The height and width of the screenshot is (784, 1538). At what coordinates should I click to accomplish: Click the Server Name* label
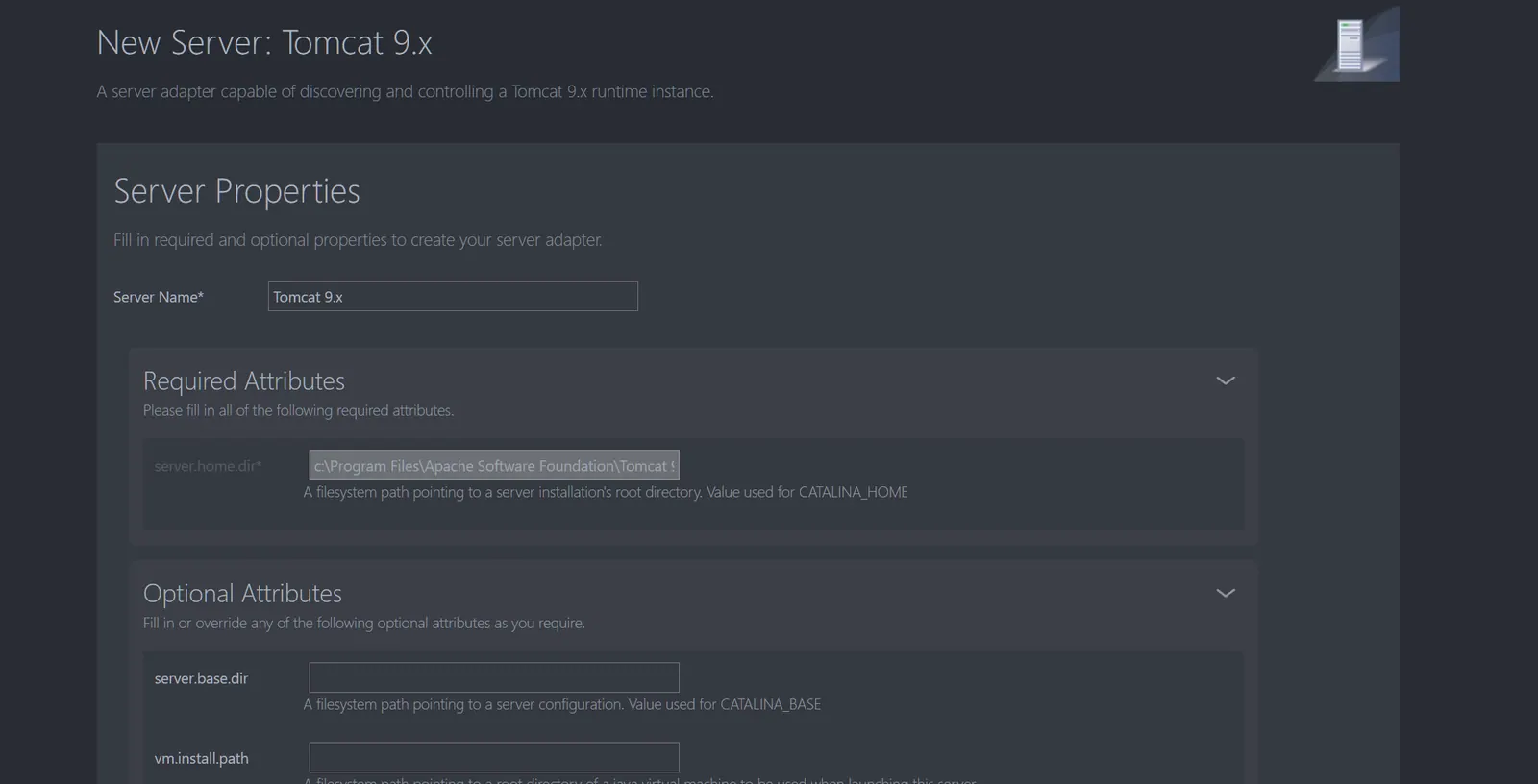[159, 297]
